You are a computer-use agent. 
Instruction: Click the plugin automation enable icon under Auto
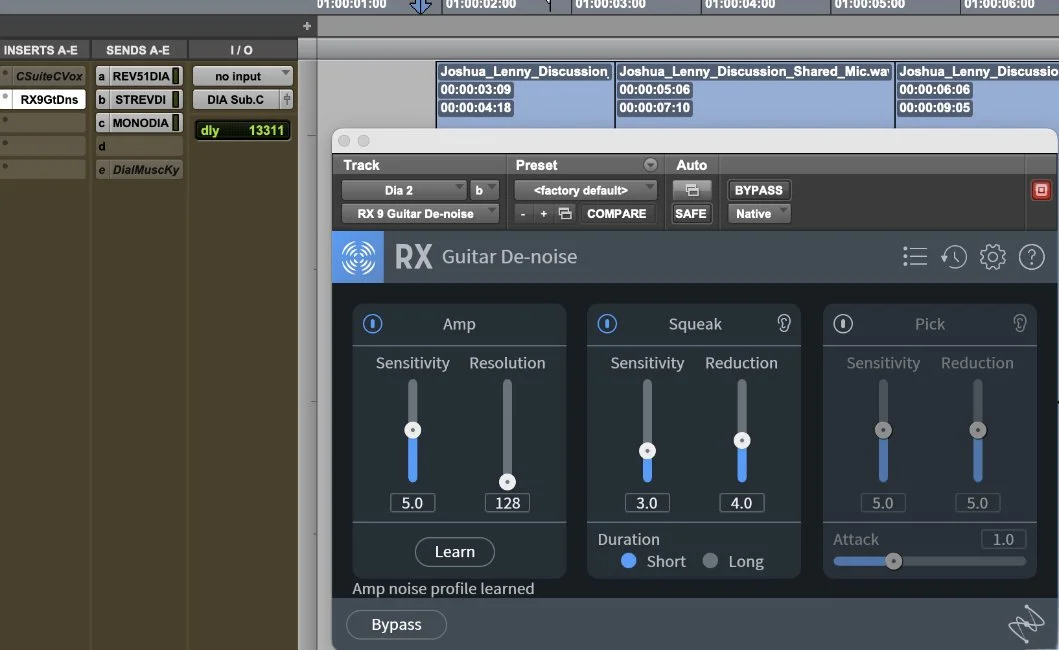[x=692, y=191]
